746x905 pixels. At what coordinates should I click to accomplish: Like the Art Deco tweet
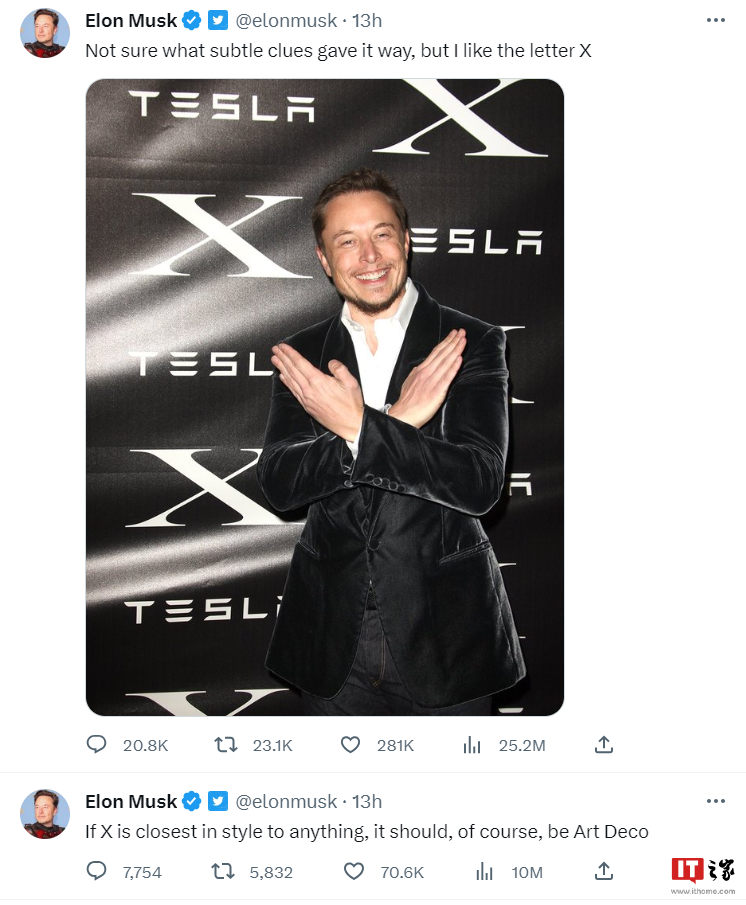(354, 871)
